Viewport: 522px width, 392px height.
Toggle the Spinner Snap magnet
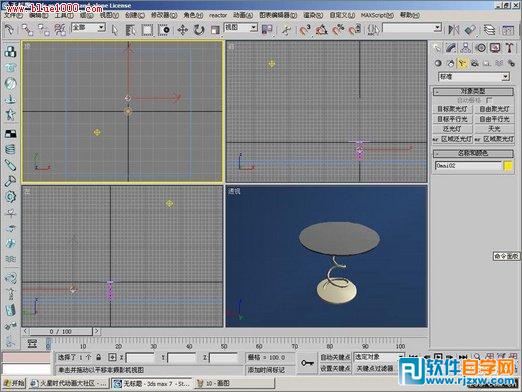(x=355, y=30)
